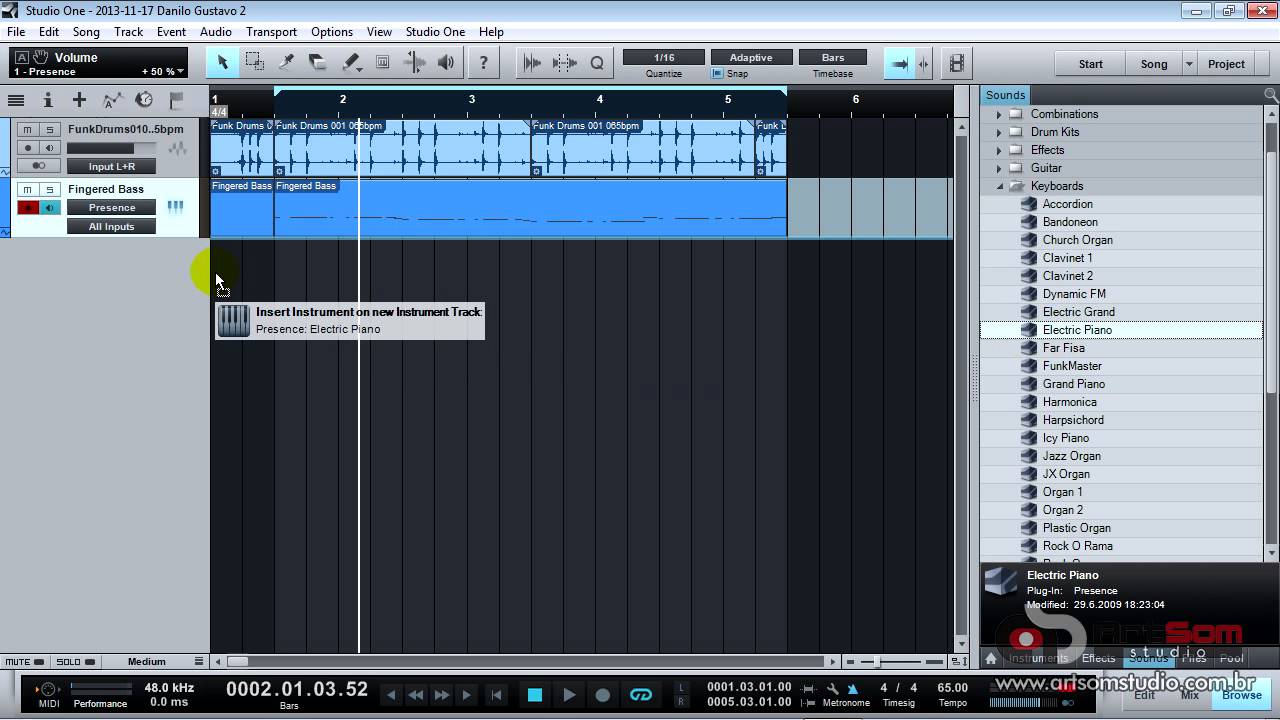Mute the FunkDrums track
This screenshot has height=720, width=1280.
[28, 129]
